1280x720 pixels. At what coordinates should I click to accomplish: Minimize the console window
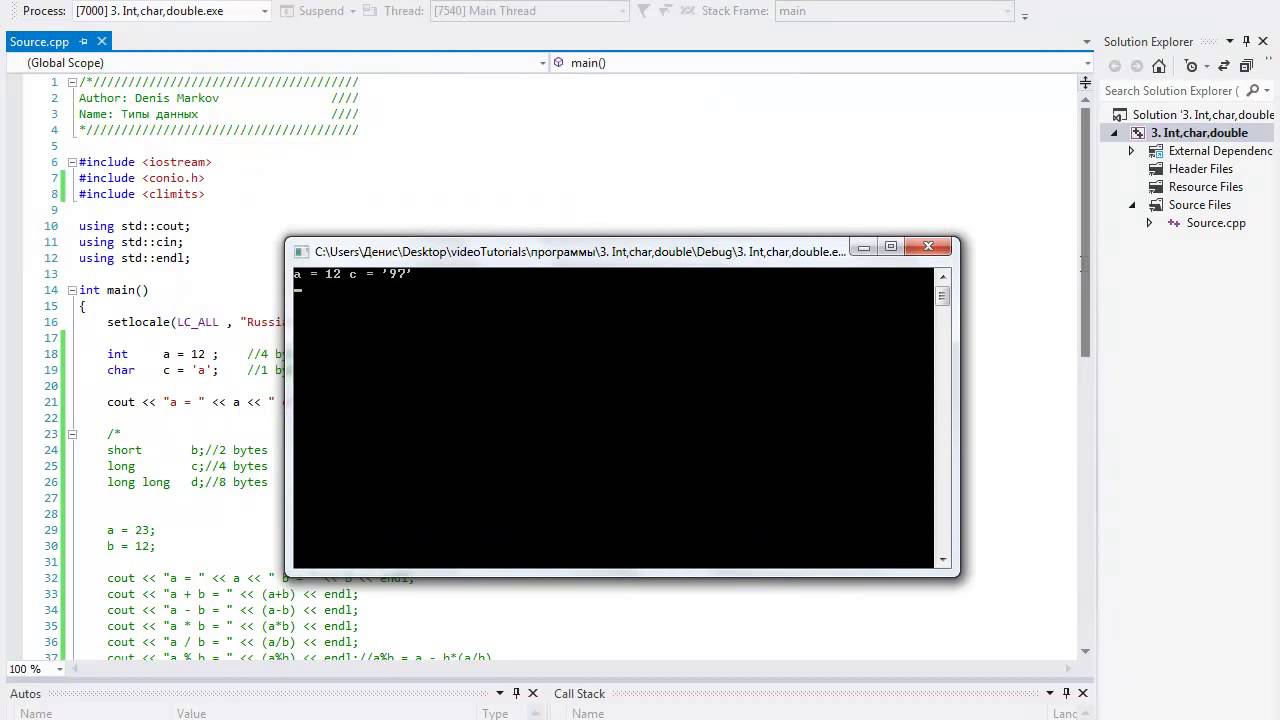864,246
